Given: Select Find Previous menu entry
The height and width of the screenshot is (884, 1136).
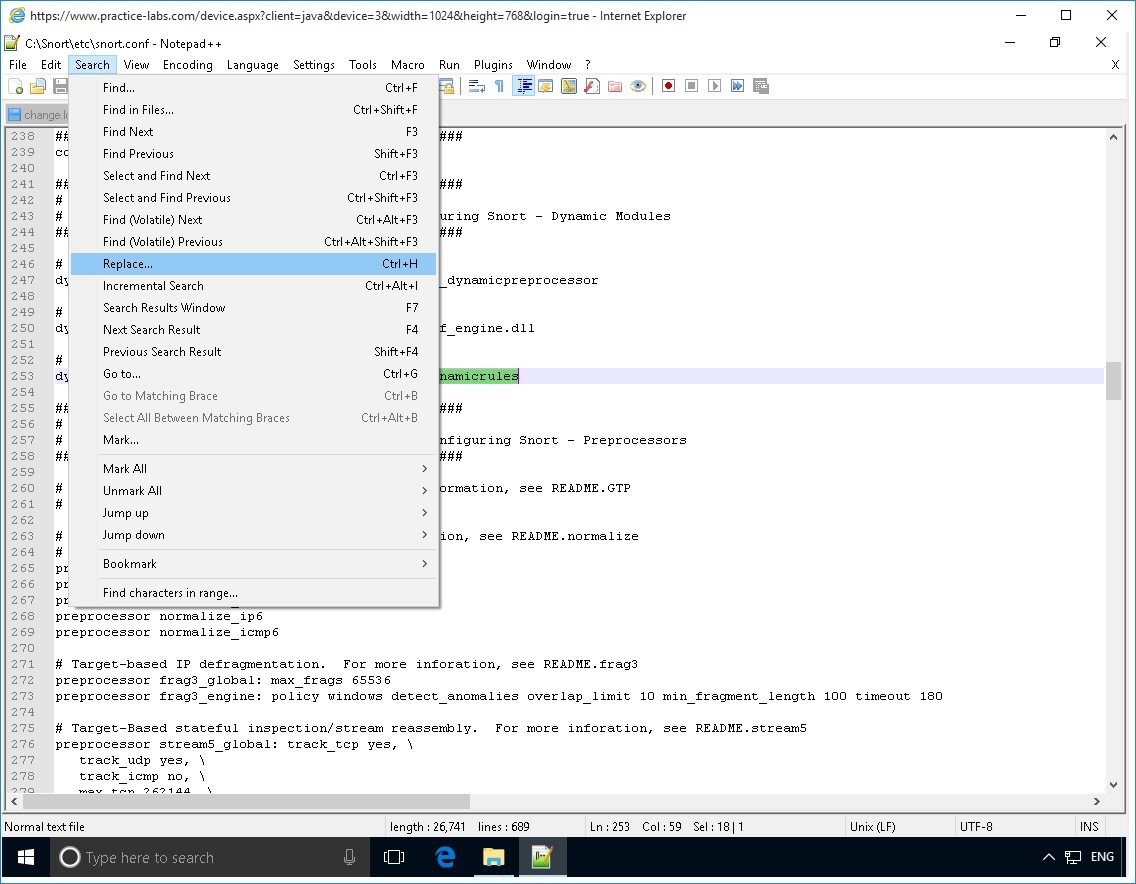Looking at the screenshot, I should (254, 154).
